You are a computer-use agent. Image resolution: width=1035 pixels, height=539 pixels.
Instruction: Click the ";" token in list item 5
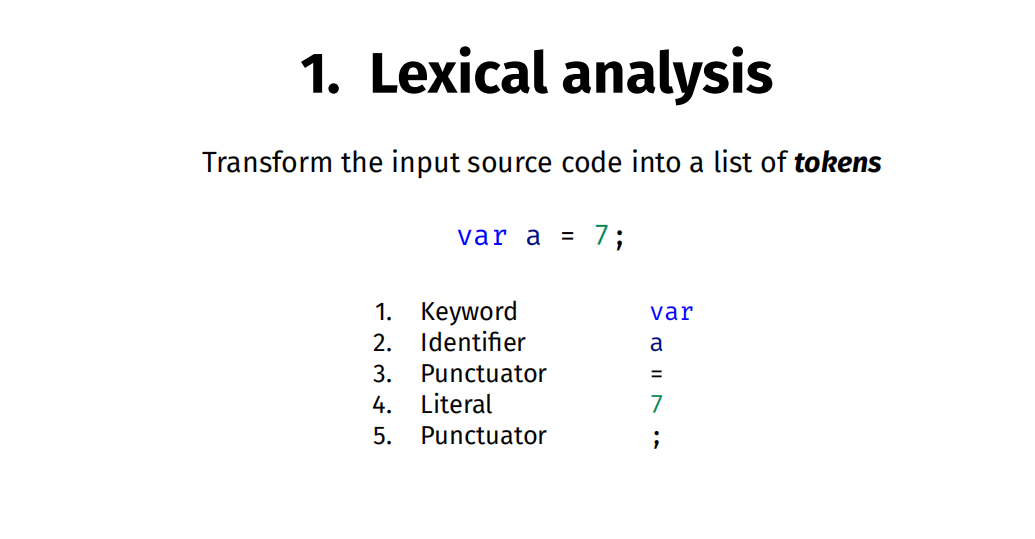pyautogui.click(x=656, y=437)
